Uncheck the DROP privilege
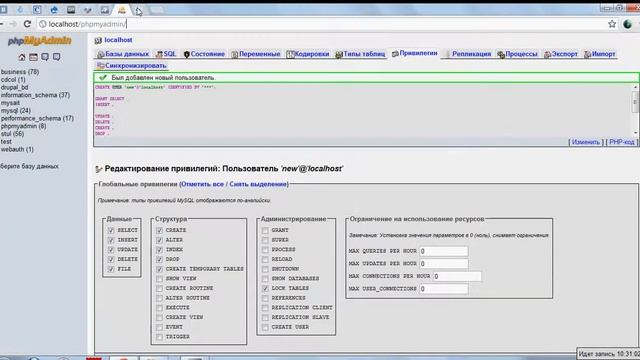 [x=160, y=260]
